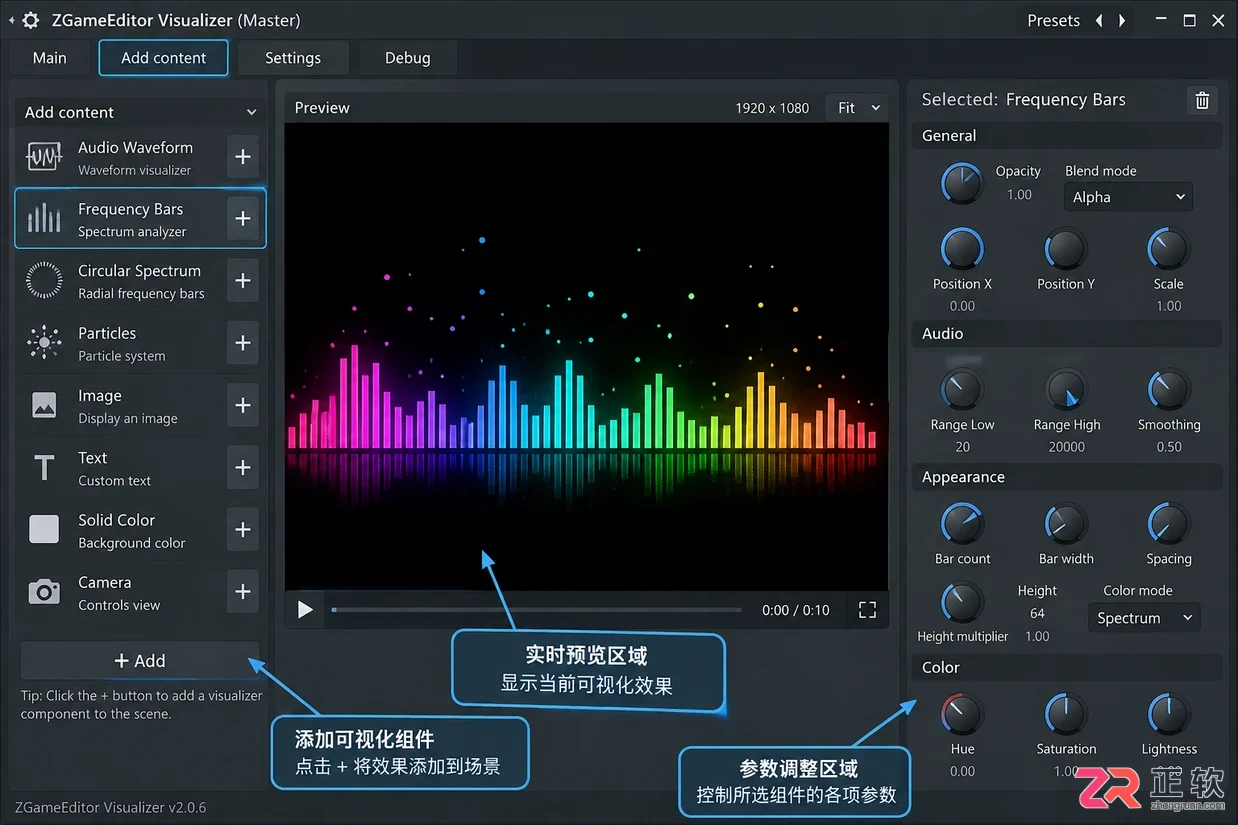Click the Scale knob

(x=1168, y=249)
